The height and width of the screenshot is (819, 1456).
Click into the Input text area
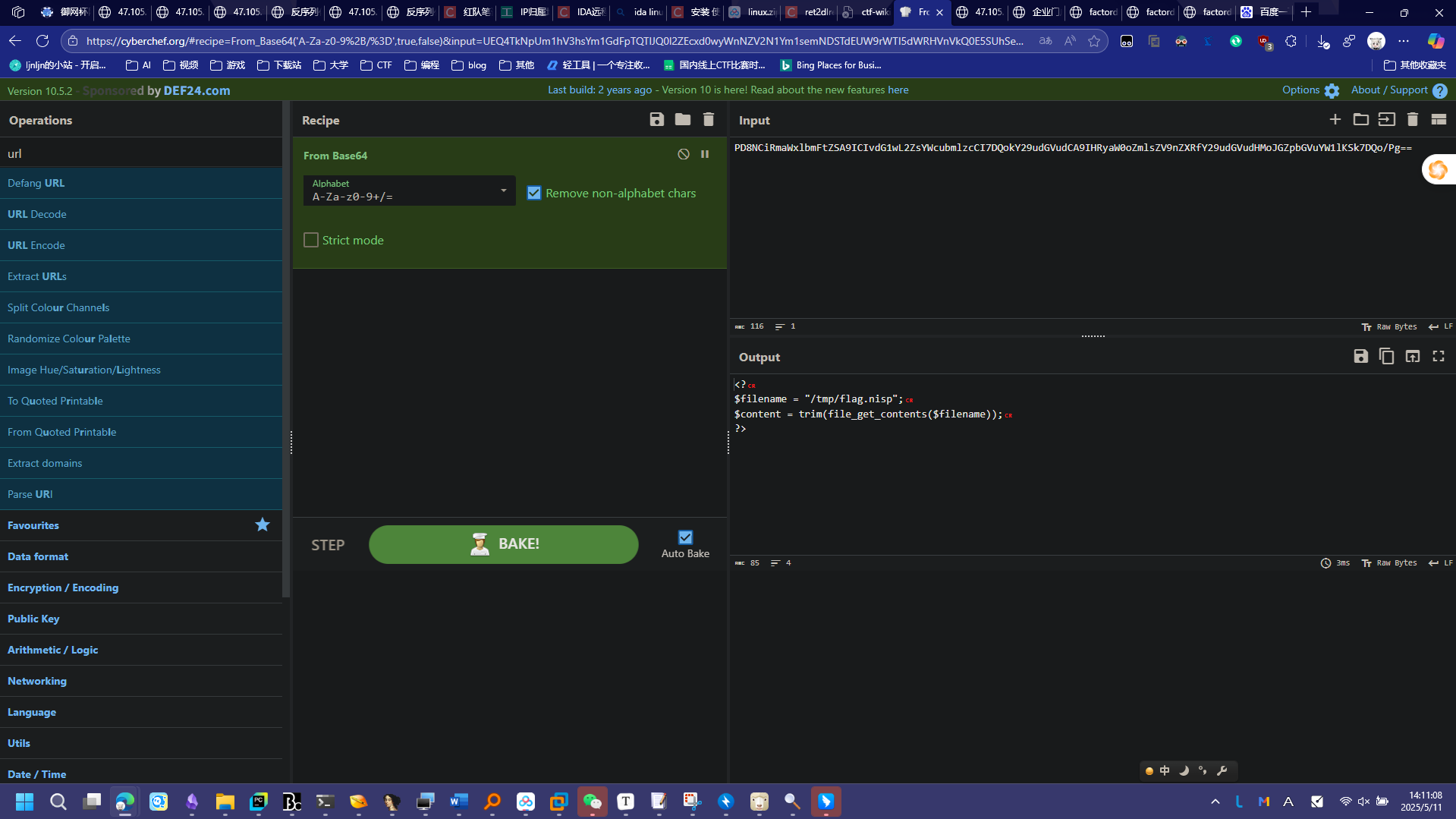(1093, 228)
